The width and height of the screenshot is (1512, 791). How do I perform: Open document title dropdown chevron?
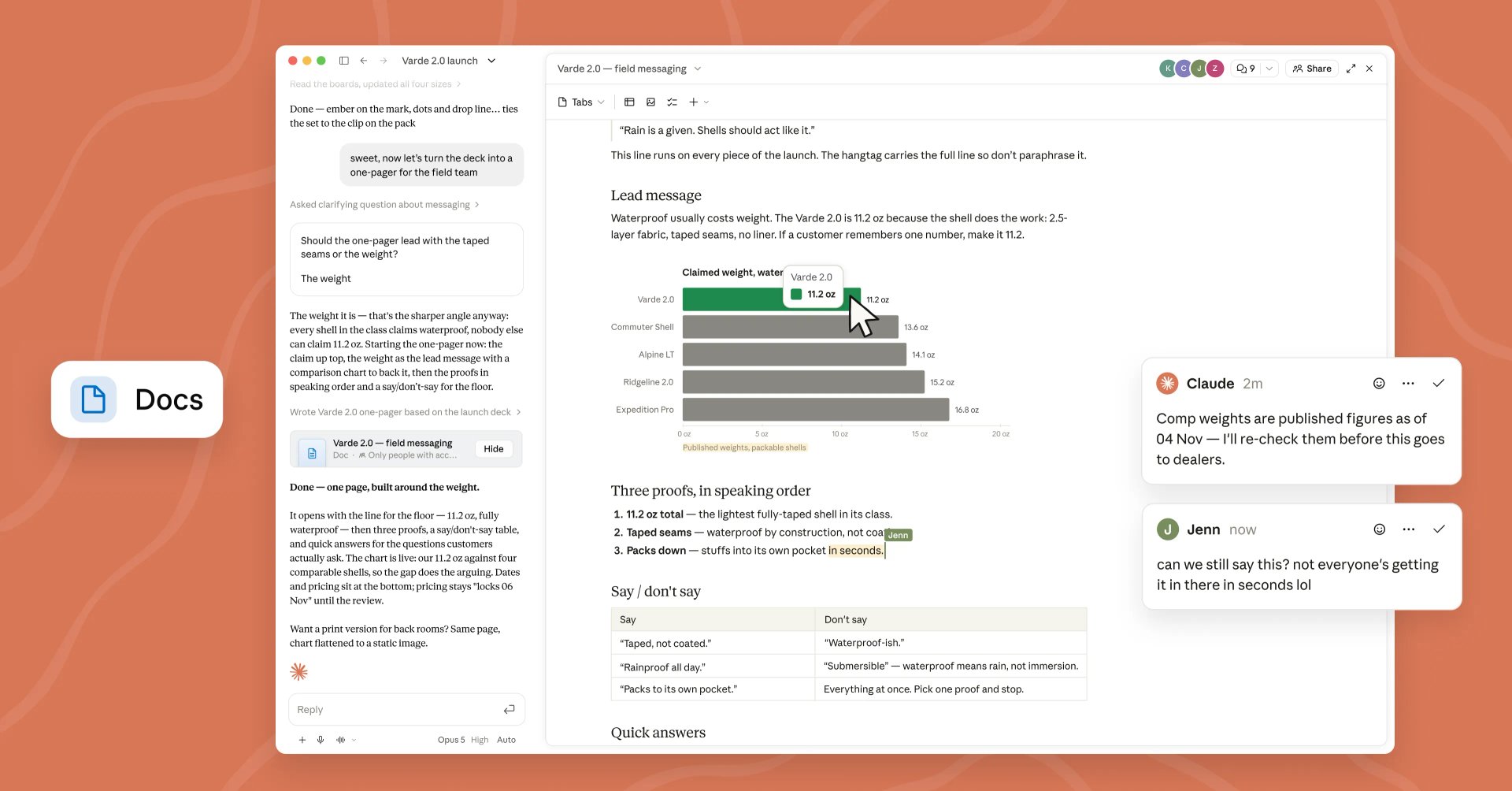(x=698, y=69)
